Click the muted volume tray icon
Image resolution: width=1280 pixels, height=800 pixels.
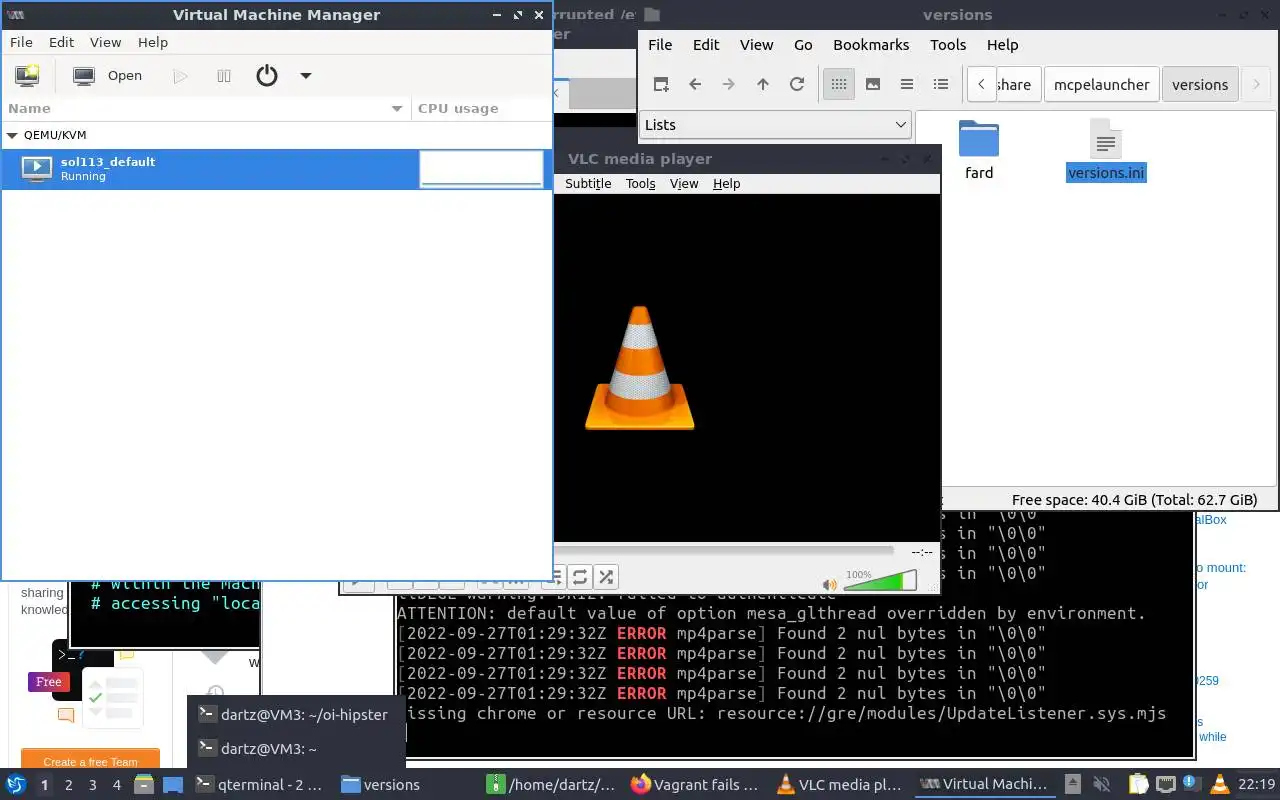[x=1103, y=785]
